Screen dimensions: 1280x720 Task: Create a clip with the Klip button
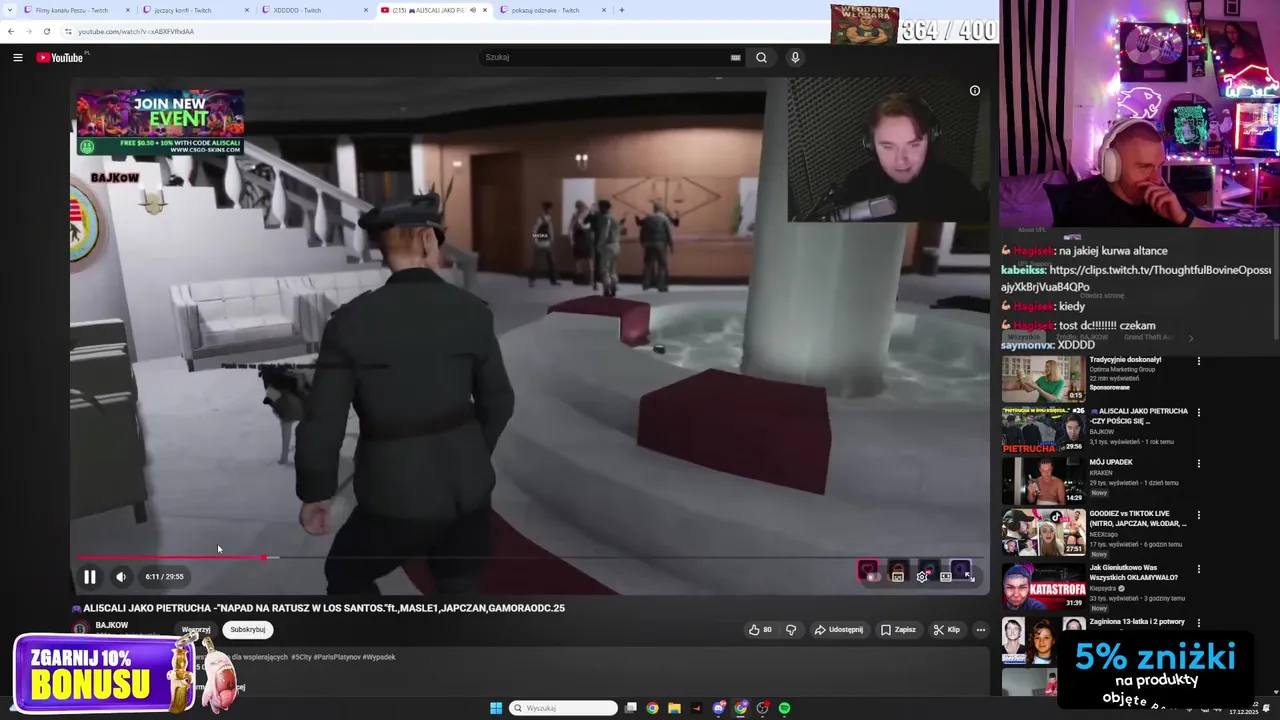coord(946,630)
